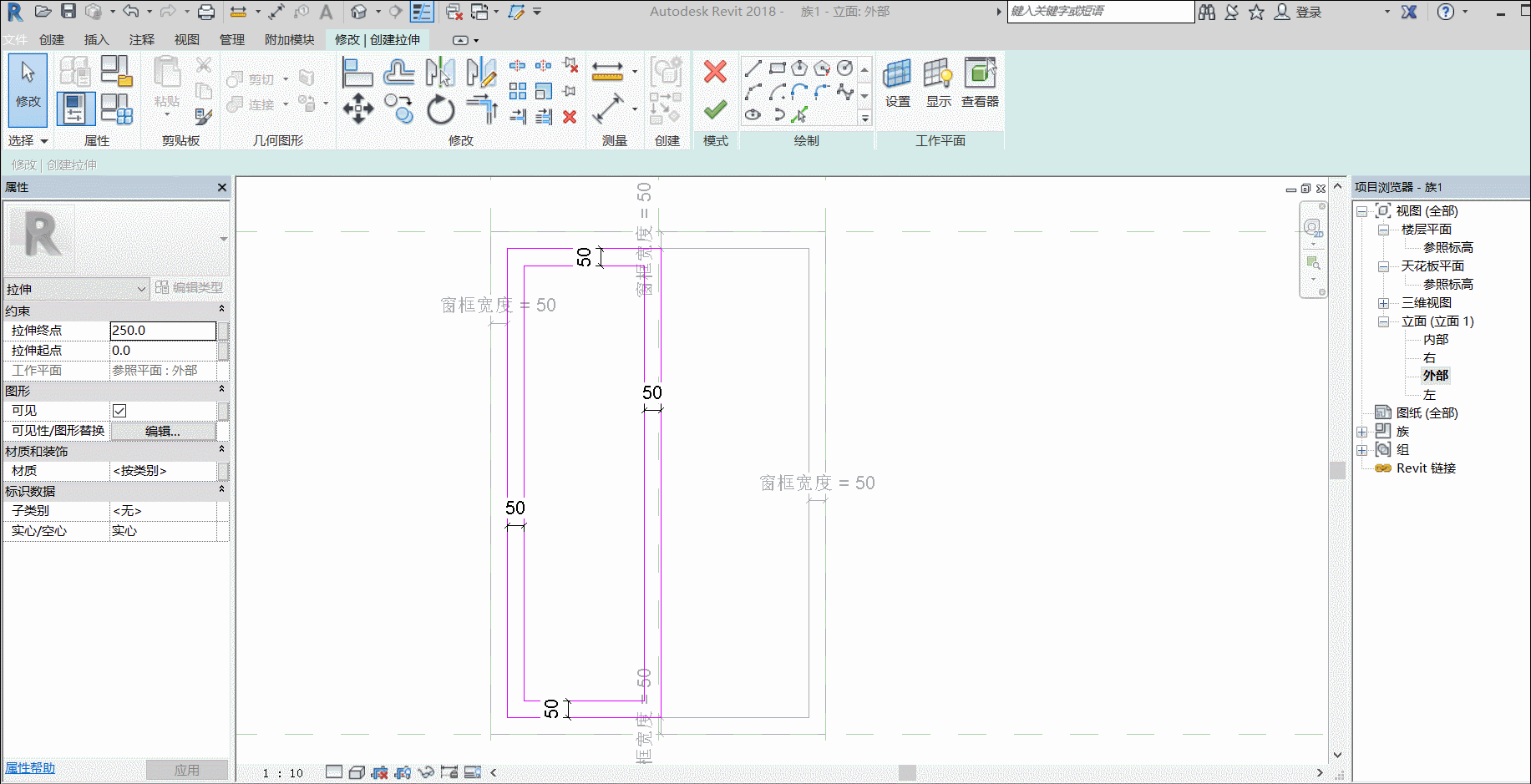Select the Align tool
The width and height of the screenshot is (1531, 784).
pos(357,73)
